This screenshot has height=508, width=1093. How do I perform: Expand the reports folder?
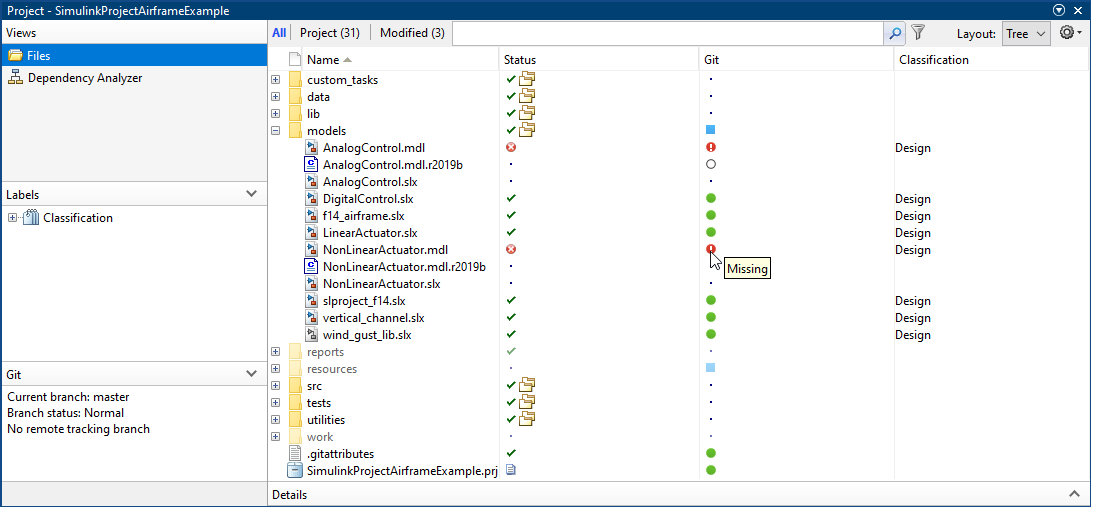(275, 352)
